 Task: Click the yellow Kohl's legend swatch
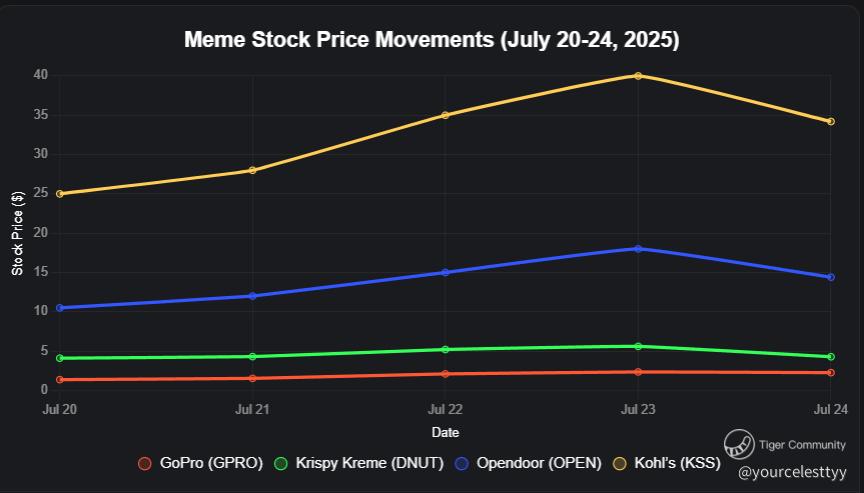(x=619, y=463)
